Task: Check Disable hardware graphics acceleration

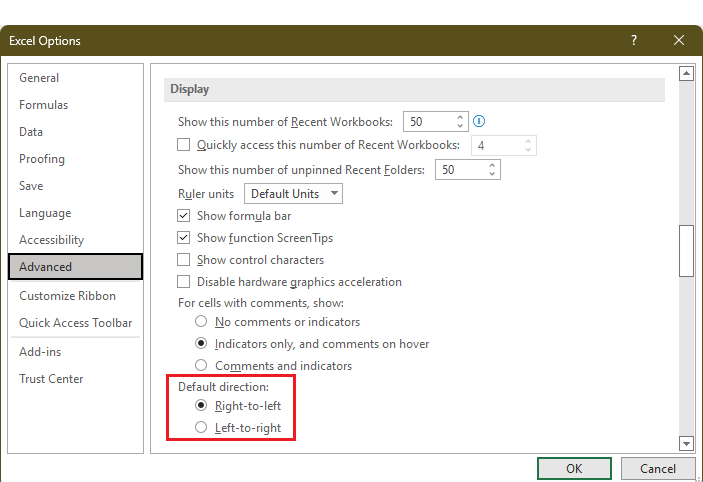Action: tap(183, 282)
